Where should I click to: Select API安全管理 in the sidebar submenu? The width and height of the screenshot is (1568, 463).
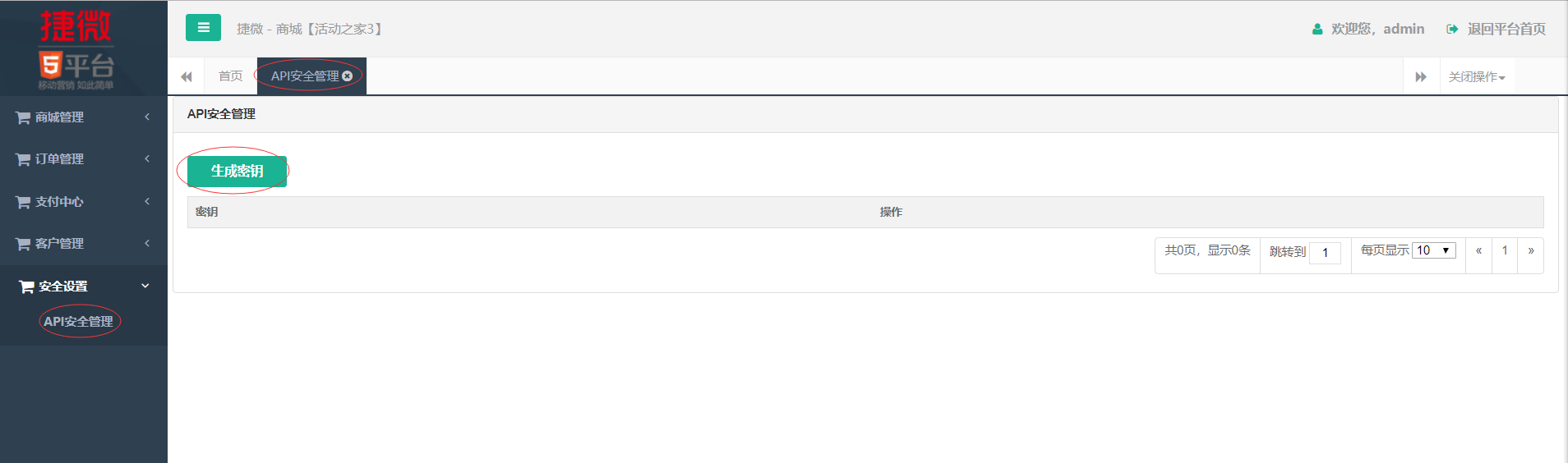(79, 321)
